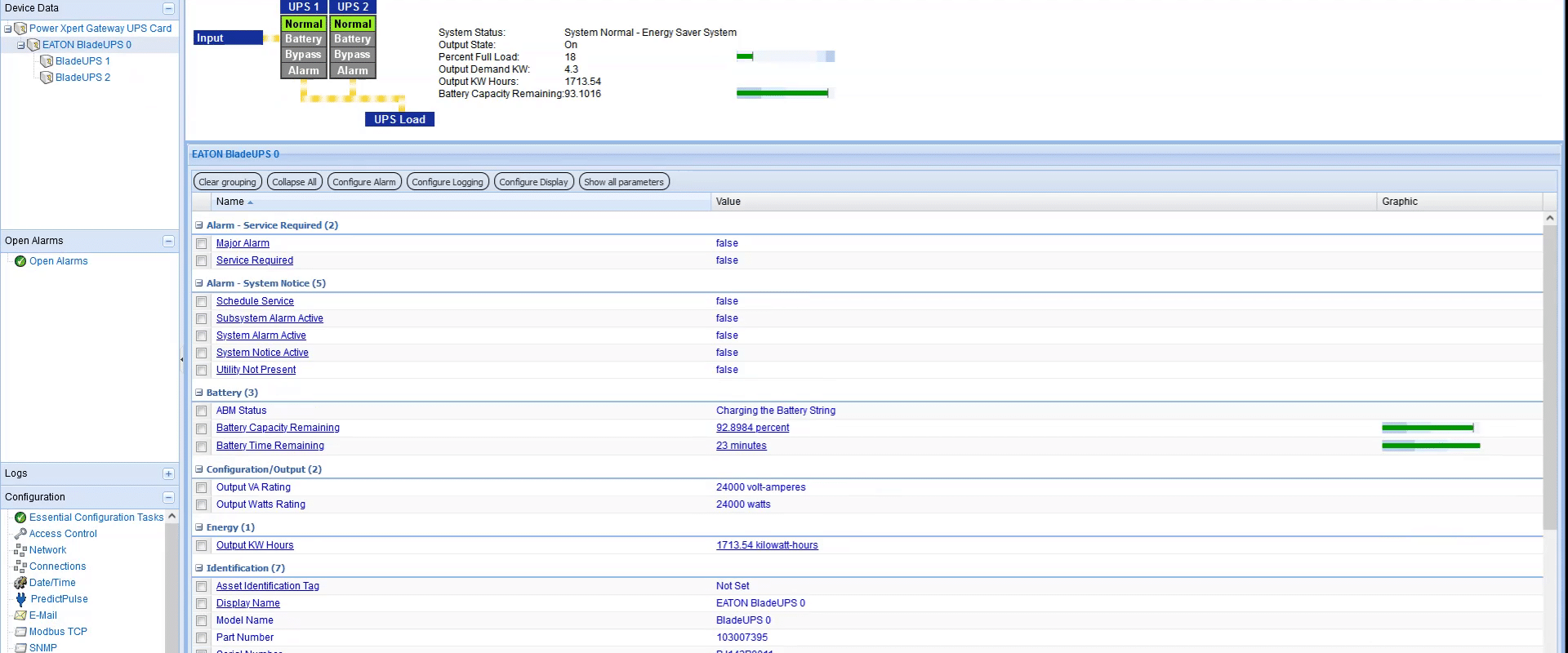This screenshot has width=1568, height=653.
Task: Collapse the Configuration panel
Action: pyautogui.click(x=168, y=497)
